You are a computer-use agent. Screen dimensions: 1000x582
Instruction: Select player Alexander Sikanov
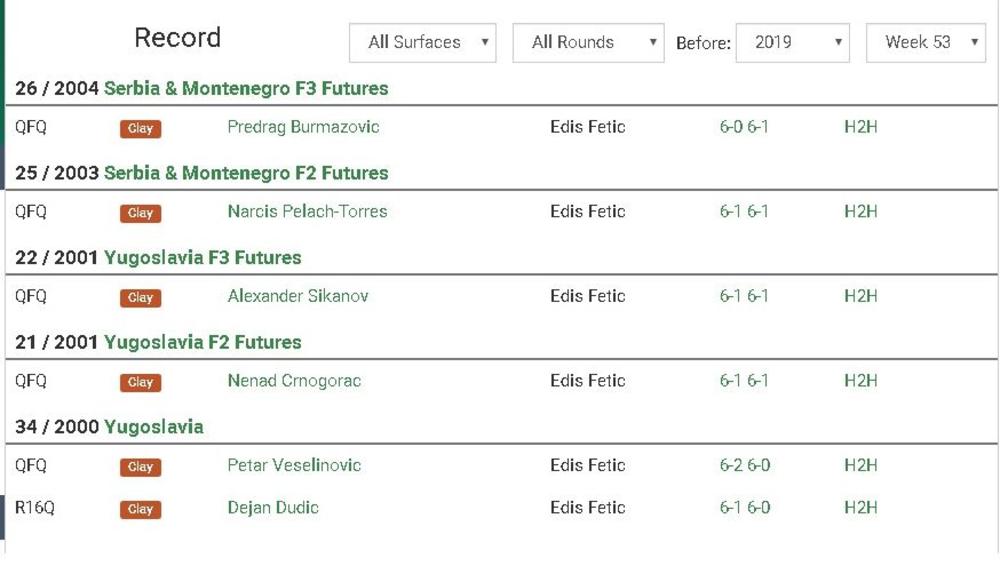pos(298,296)
